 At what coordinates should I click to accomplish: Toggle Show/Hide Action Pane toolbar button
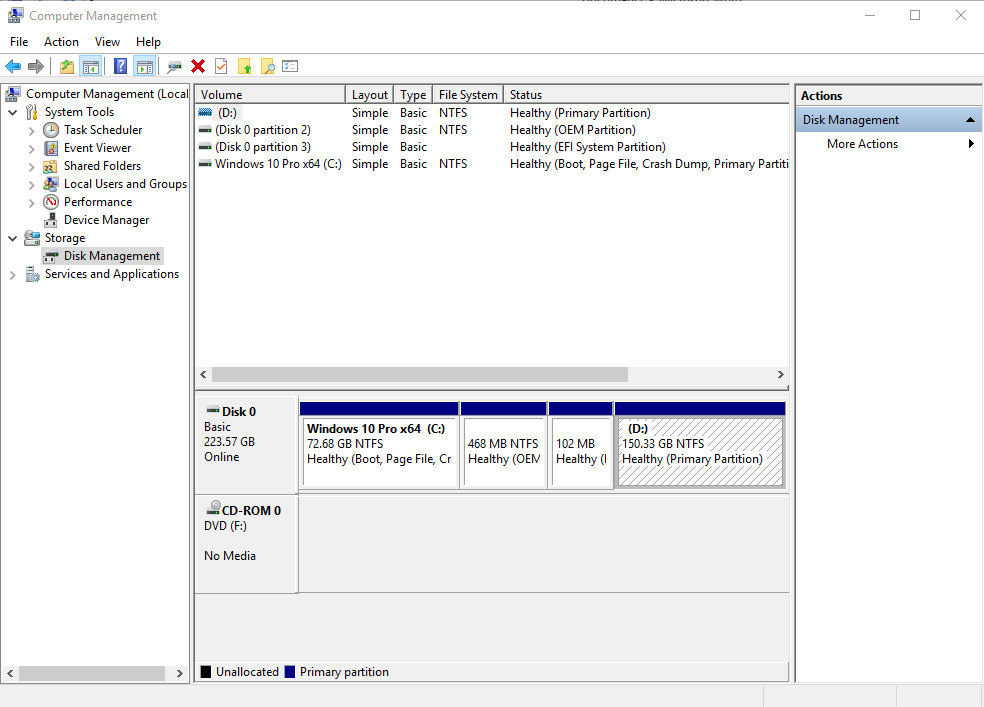click(x=144, y=66)
